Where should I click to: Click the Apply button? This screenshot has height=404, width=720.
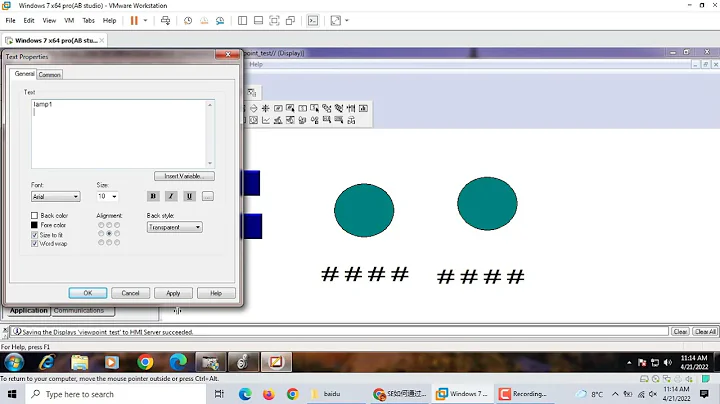tap(173, 293)
